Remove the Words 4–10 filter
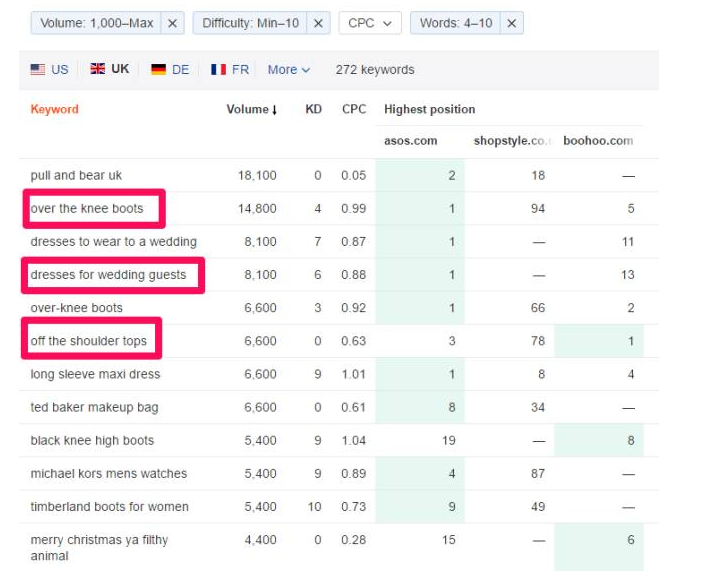 click(x=512, y=23)
